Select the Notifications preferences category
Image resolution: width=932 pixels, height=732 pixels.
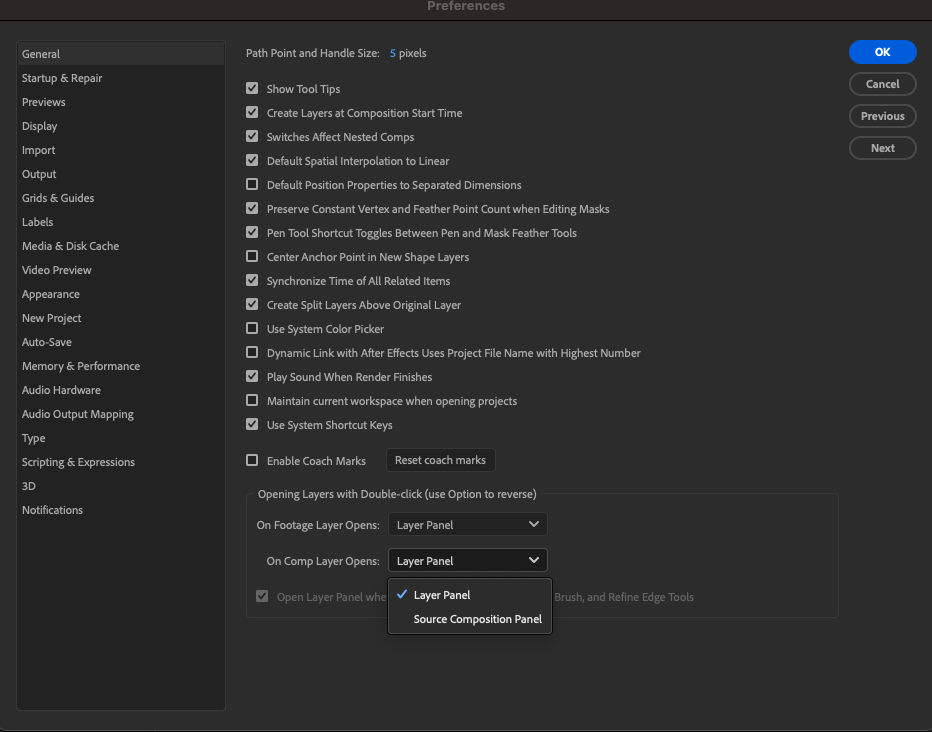(52, 509)
